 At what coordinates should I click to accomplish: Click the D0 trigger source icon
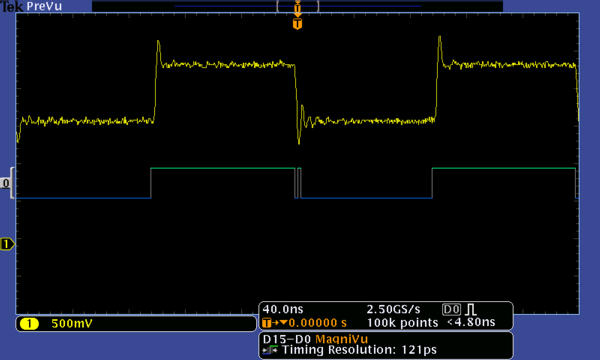pyautogui.click(x=452, y=309)
